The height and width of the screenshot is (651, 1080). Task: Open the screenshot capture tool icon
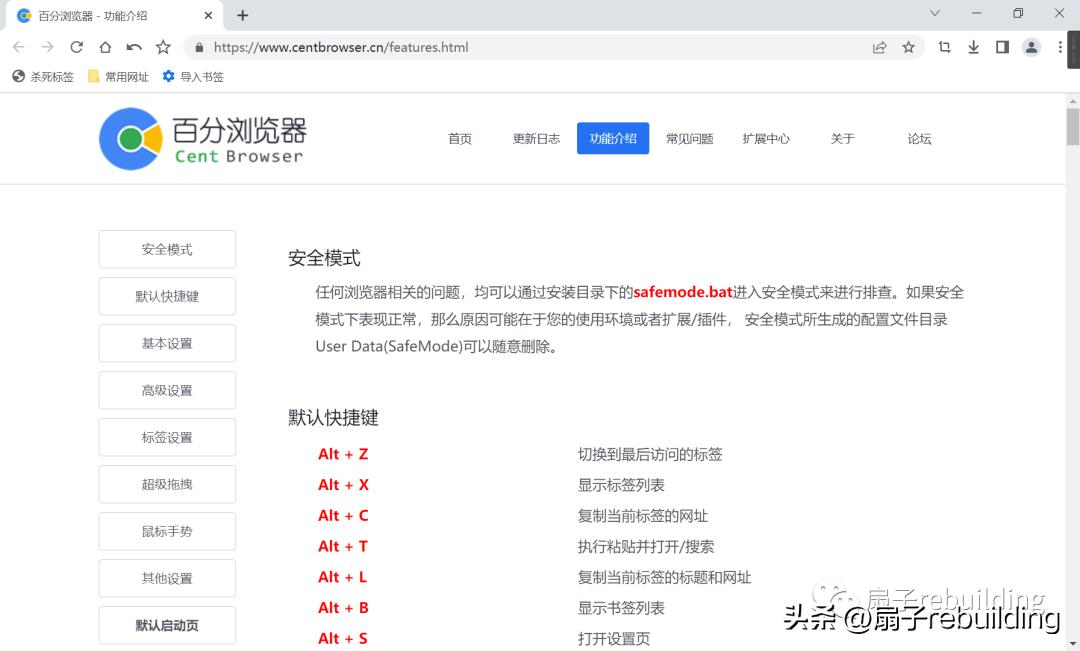point(944,46)
